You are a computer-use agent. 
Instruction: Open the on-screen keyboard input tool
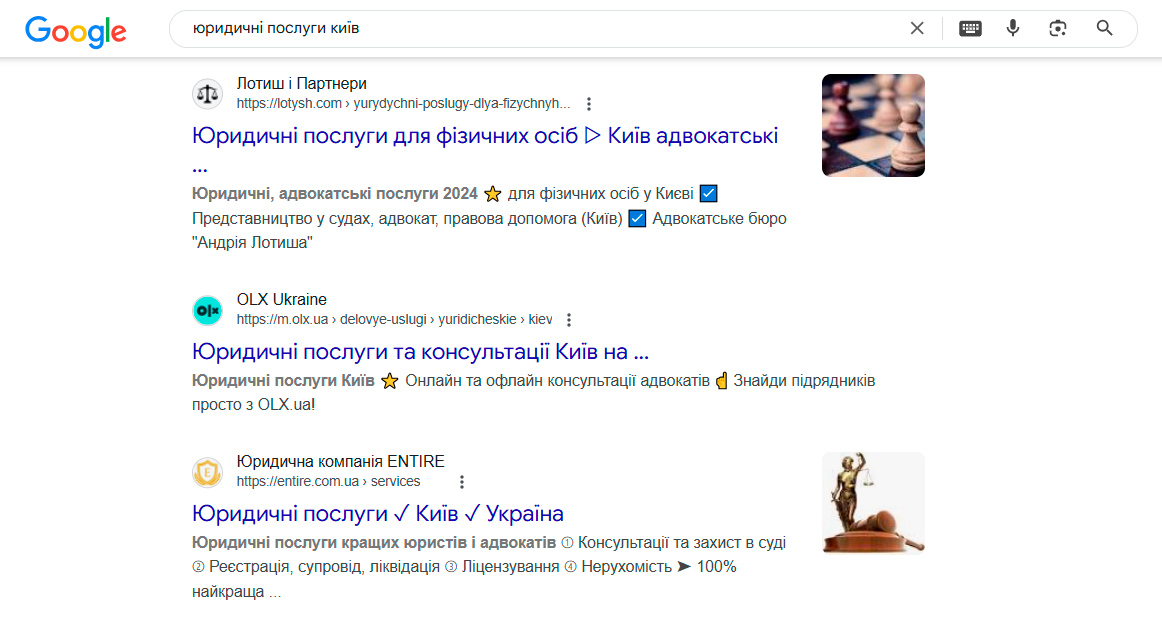970,28
